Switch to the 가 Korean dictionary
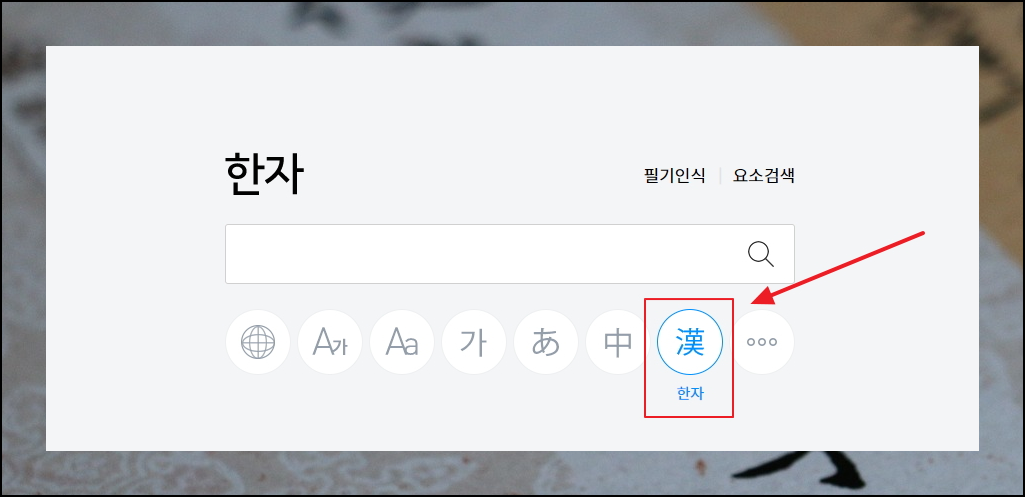Screen dimensions: 1025x497 pos(473,342)
